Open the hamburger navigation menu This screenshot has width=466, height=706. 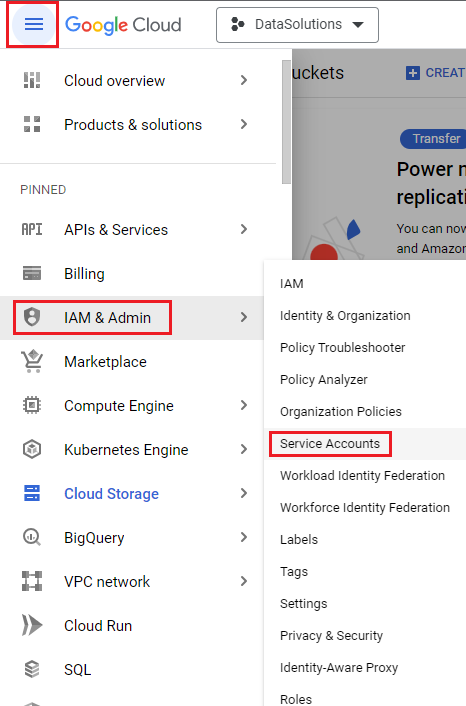pos(34,24)
